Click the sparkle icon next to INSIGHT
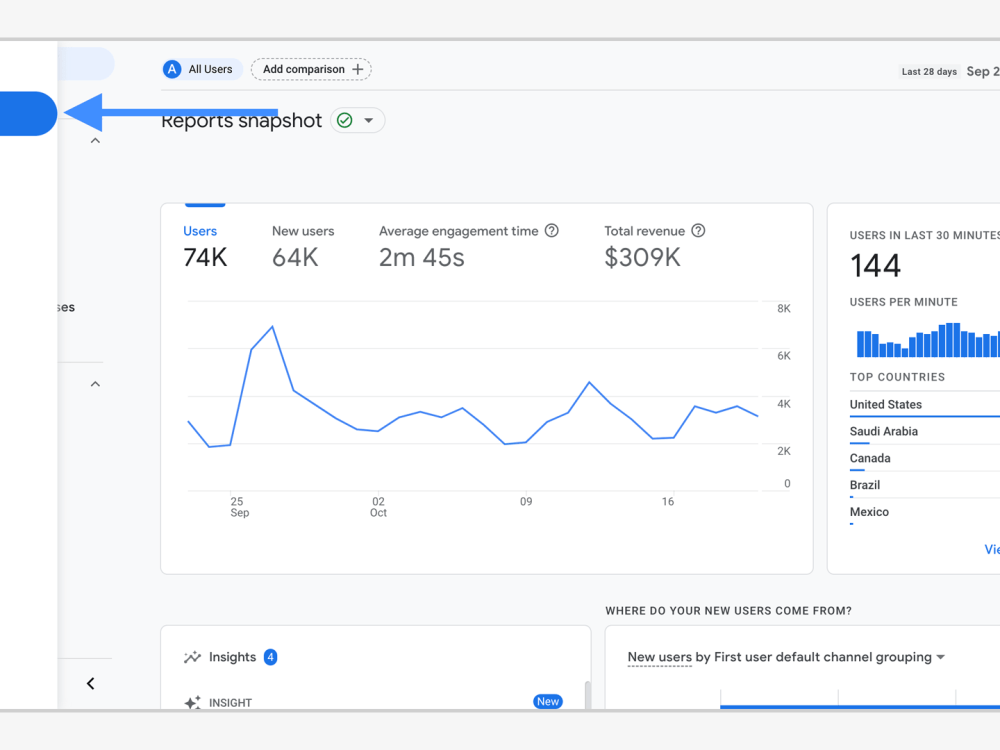1000x750 pixels. coord(192,702)
